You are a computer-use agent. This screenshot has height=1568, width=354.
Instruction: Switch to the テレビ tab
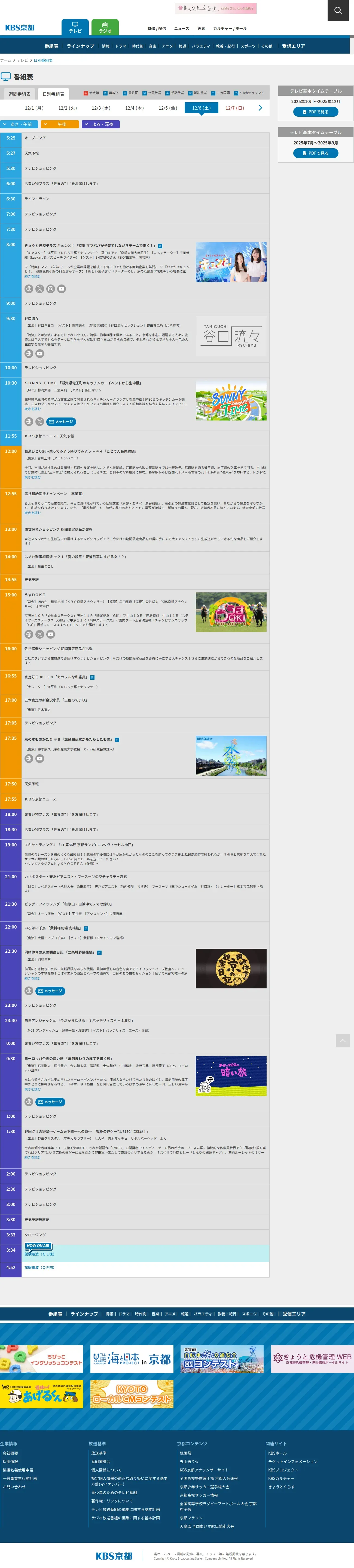coord(75,27)
